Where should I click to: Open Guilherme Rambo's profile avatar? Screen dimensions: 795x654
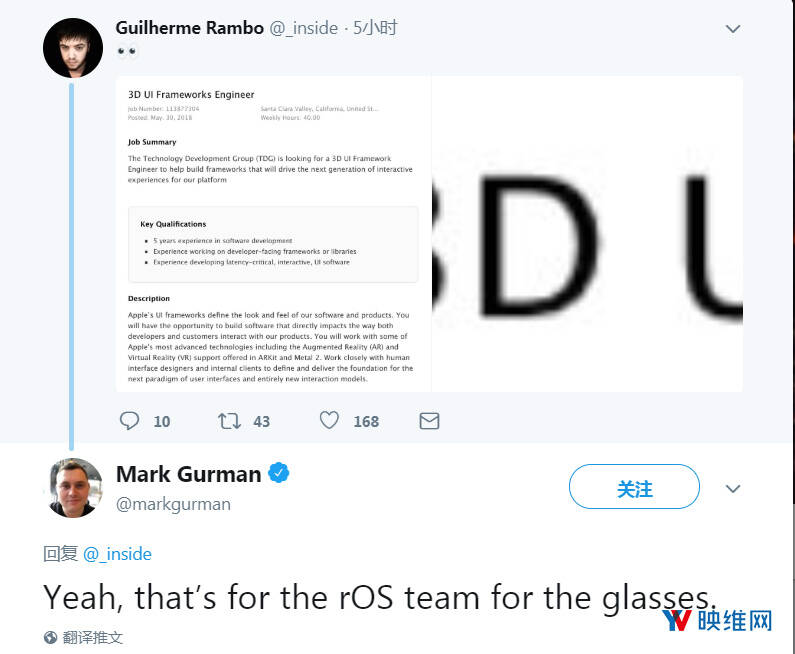[x=73, y=48]
